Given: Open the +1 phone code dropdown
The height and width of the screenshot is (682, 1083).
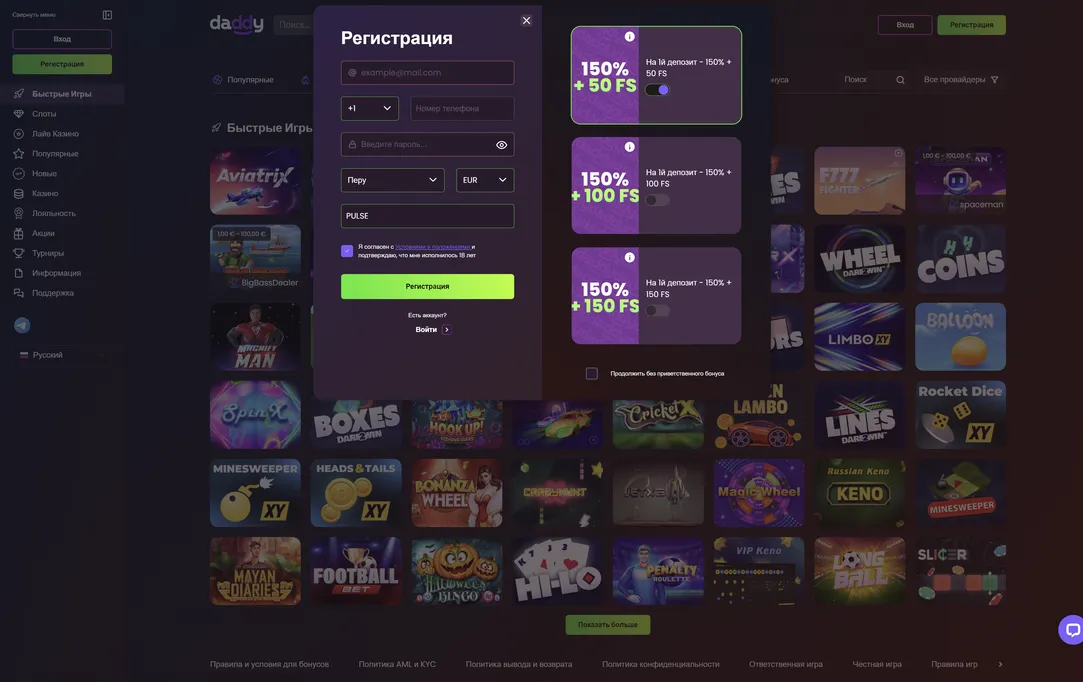Looking at the screenshot, I should click(x=370, y=108).
